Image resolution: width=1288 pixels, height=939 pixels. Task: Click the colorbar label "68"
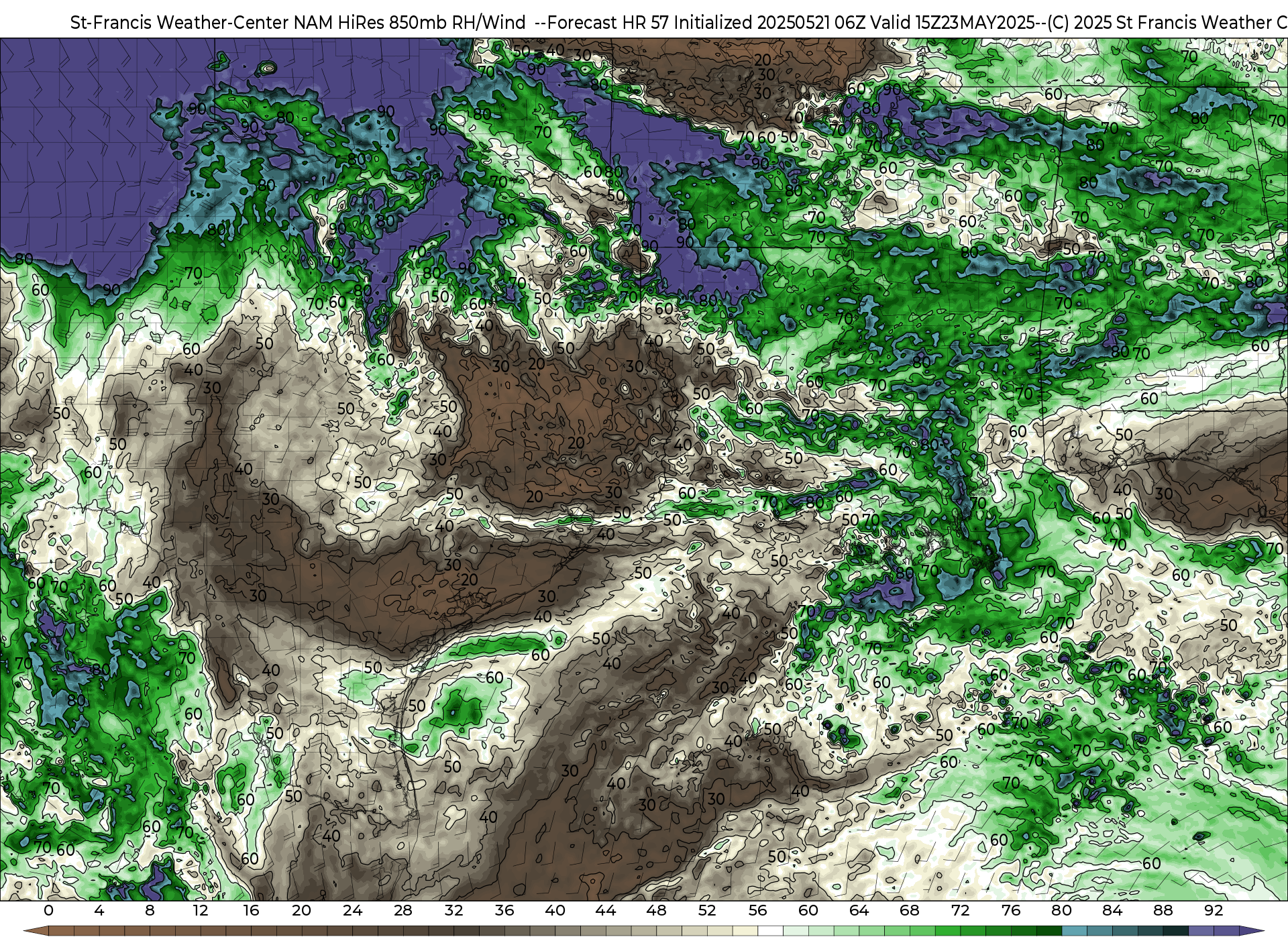(x=910, y=910)
